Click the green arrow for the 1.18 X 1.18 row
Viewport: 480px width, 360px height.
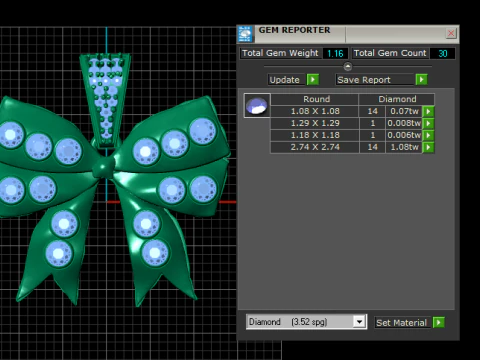coord(428,135)
